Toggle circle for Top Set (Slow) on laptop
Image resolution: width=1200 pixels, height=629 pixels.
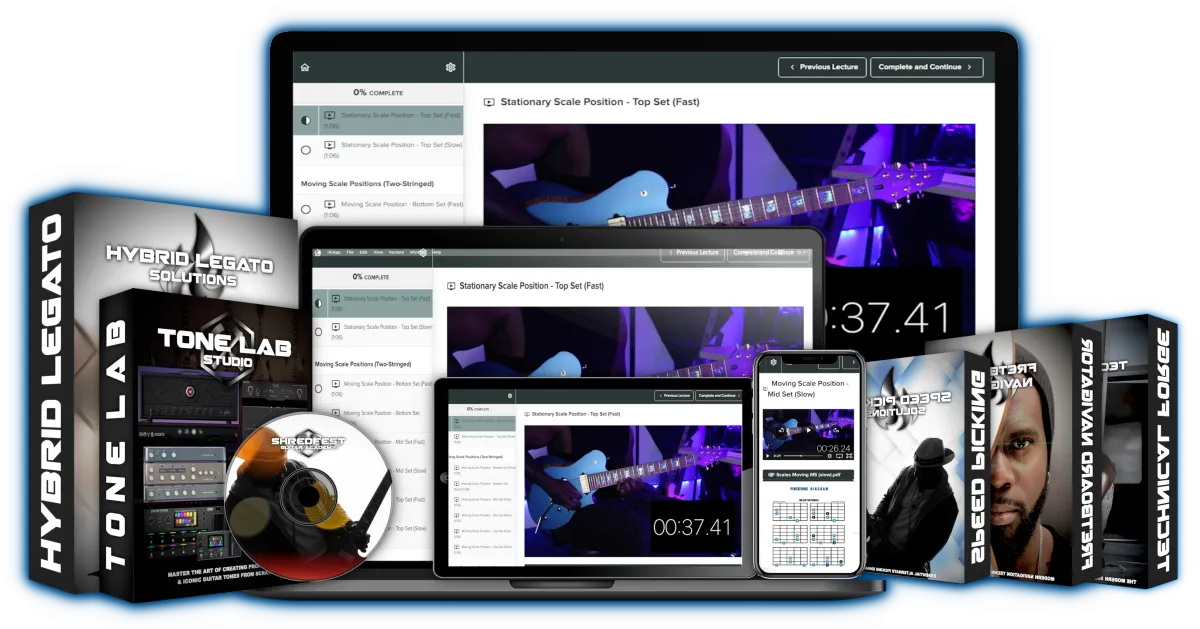[319, 331]
